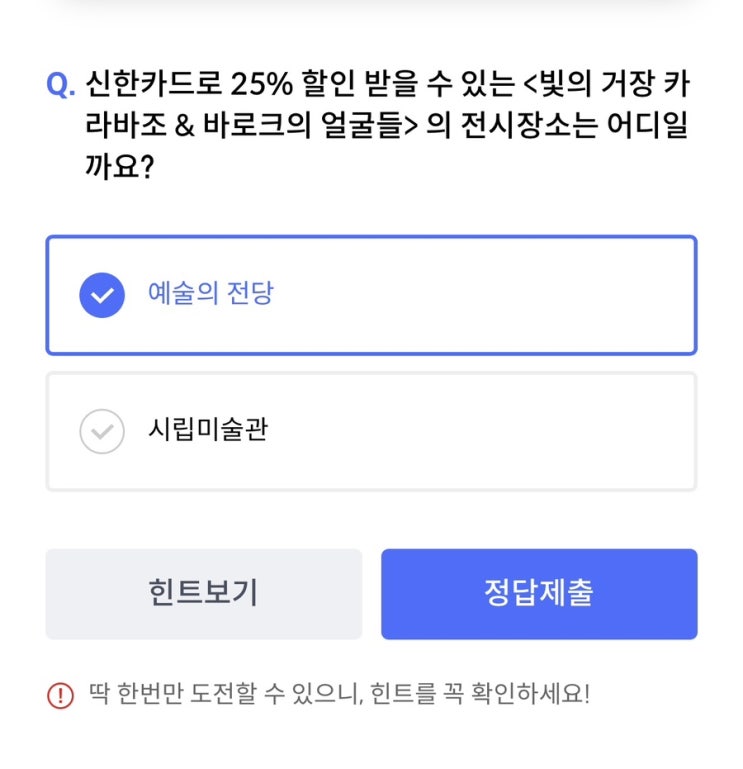This screenshot has width=743, height=769.
Task: Click the red exclamation warning icon
Action: pyautogui.click(x=60, y=695)
